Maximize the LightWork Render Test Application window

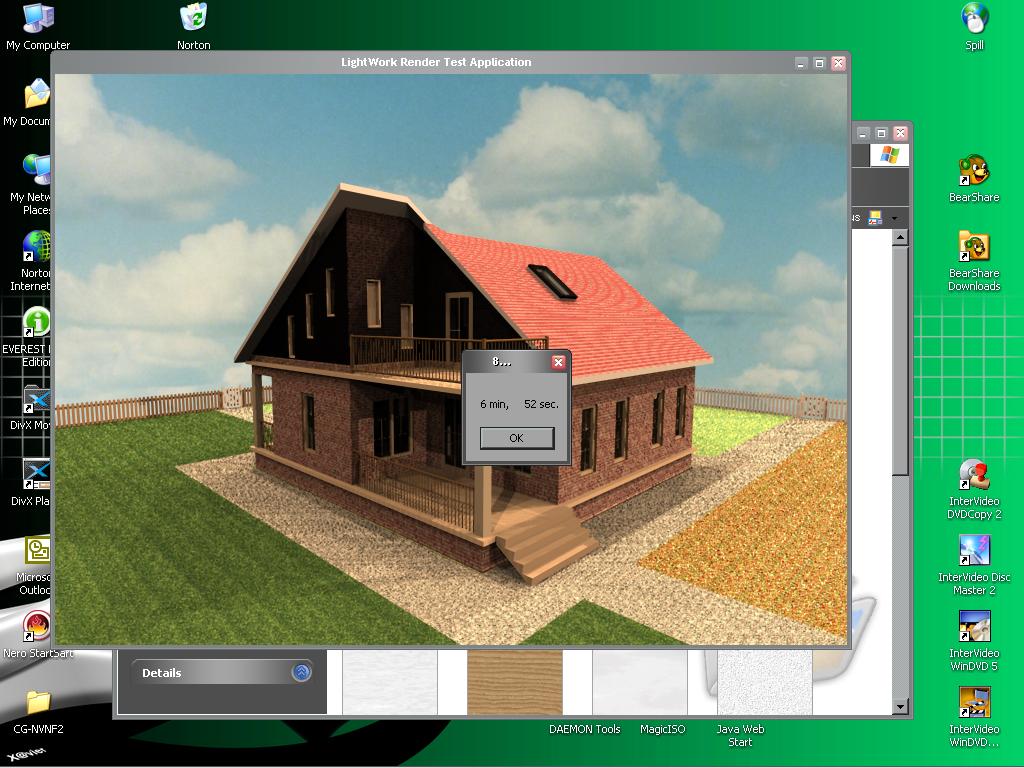820,63
